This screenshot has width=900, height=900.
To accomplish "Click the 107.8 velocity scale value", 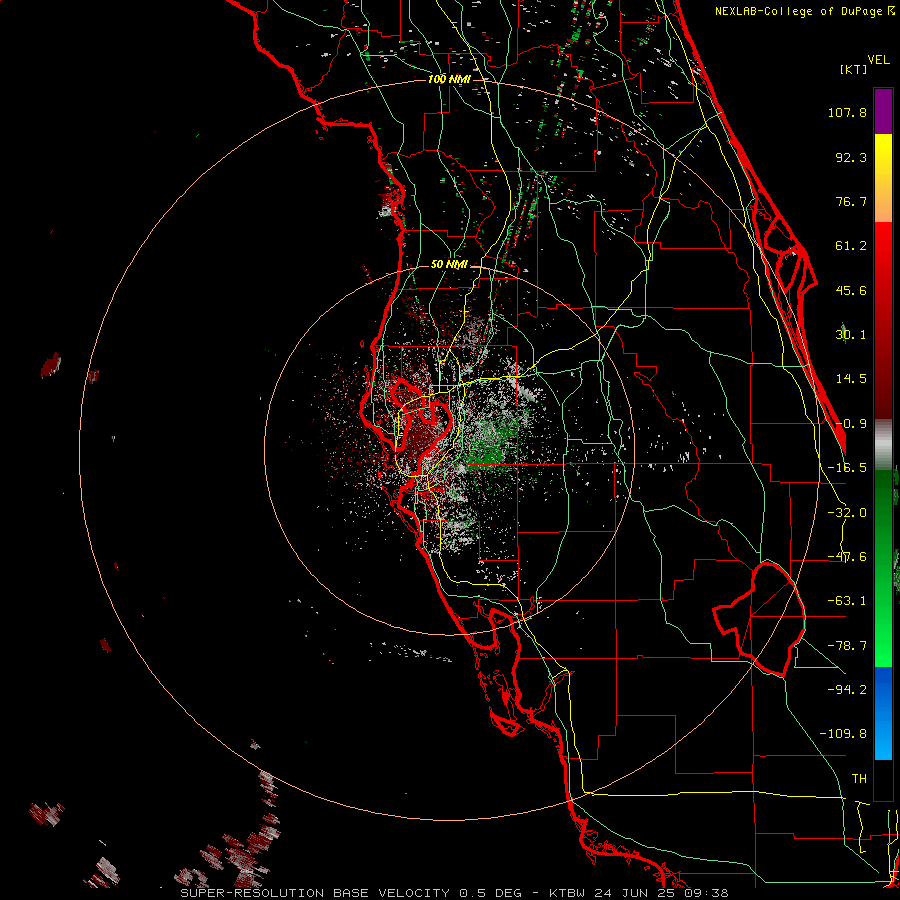I will point(847,112).
